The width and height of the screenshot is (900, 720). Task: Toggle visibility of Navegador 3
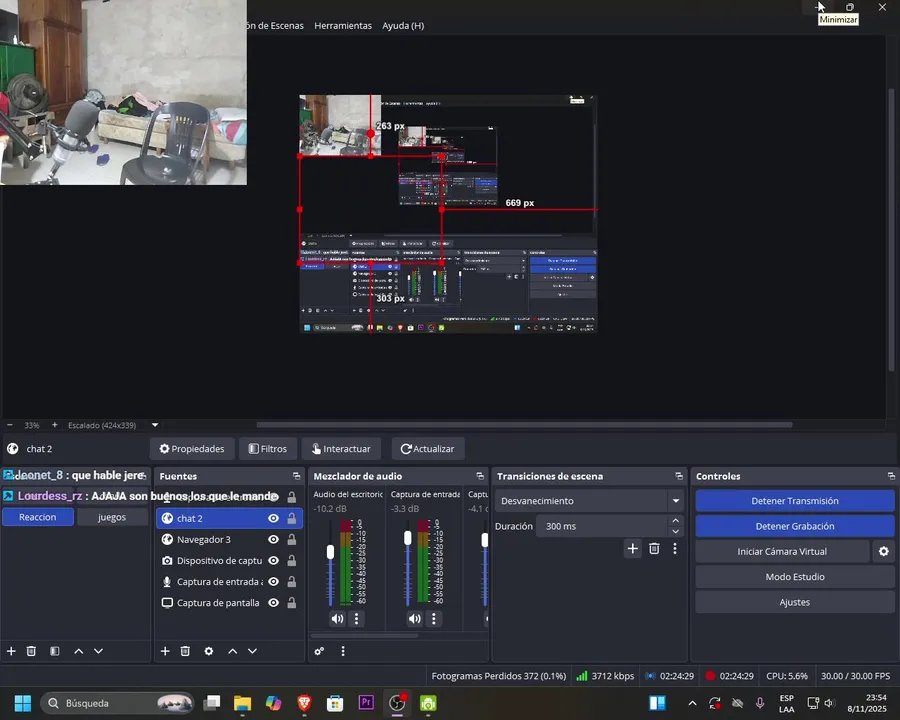(274, 539)
